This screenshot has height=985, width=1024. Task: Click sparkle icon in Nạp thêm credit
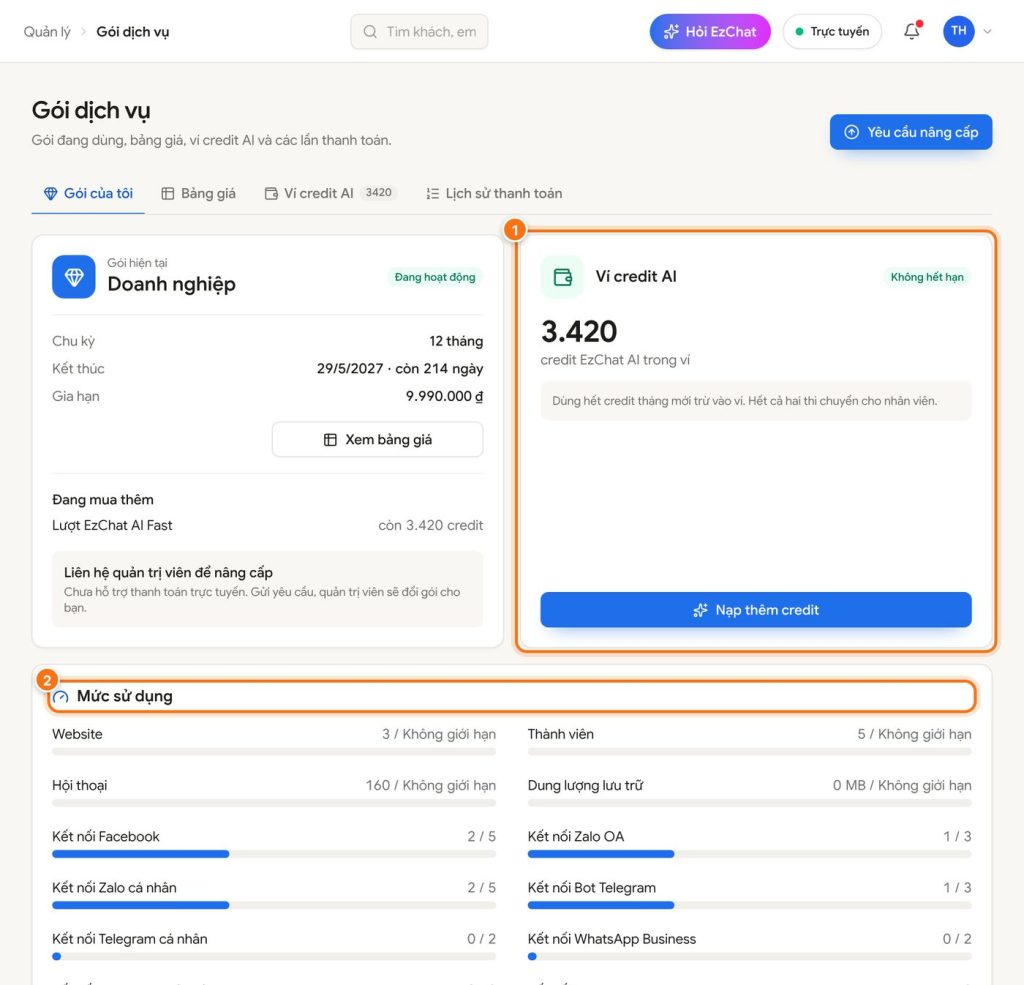pos(700,610)
